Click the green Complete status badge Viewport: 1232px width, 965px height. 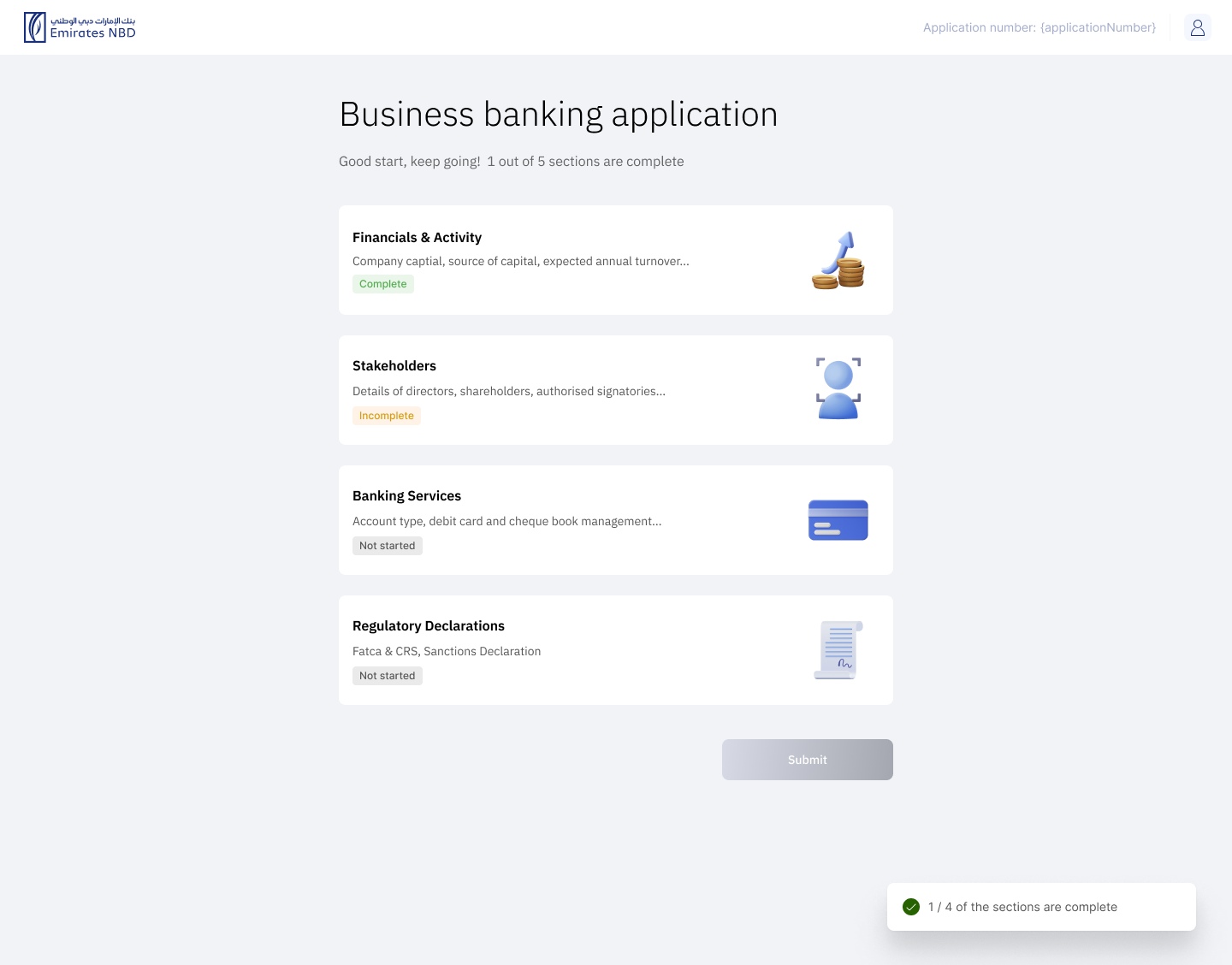(x=383, y=284)
